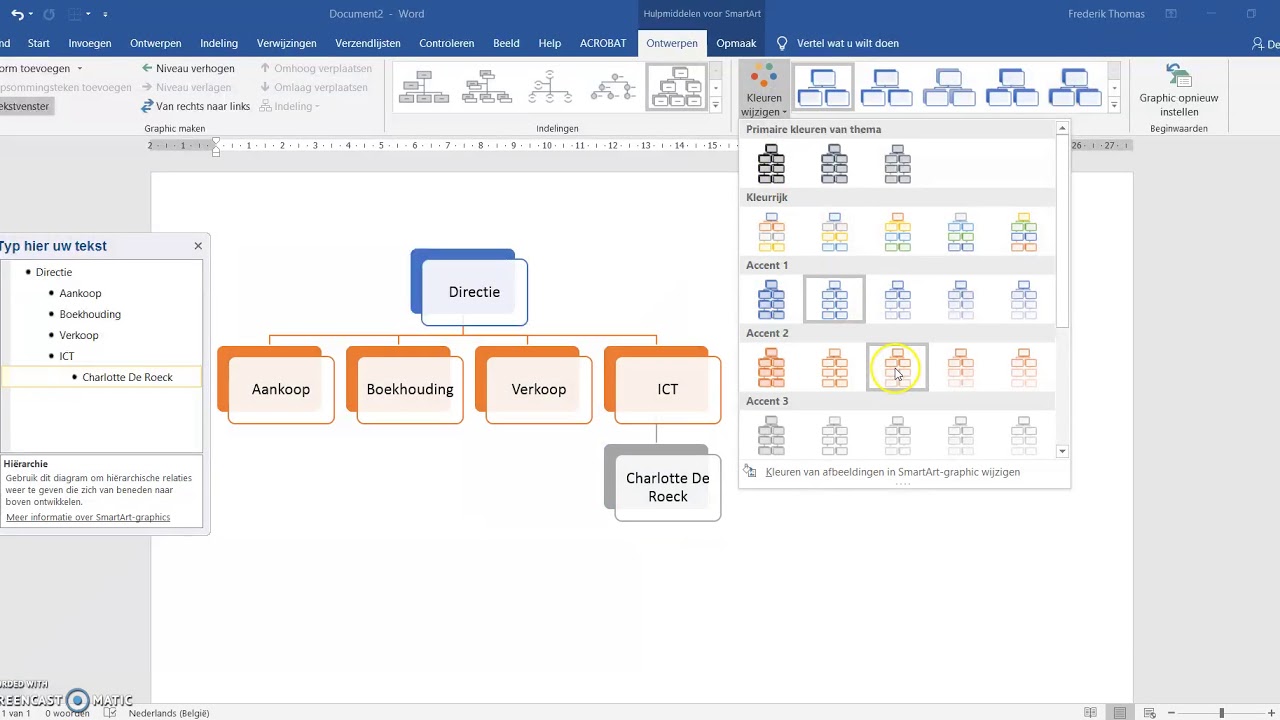1280x720 pixels.
Task: Select third circular layout thumbnail in Indelingen
Action: pyautogui.click(x=550, y=87)
